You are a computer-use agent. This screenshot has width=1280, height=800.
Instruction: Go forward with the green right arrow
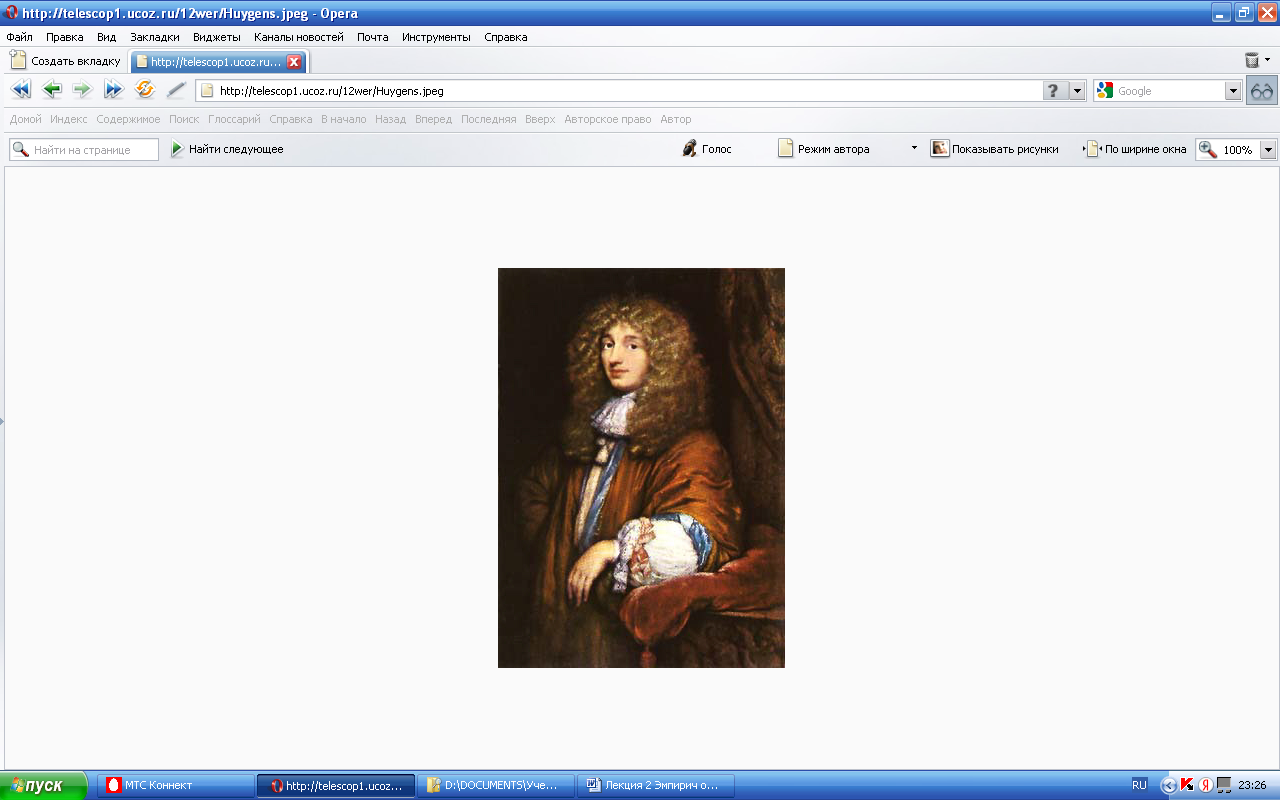point(82,90)
